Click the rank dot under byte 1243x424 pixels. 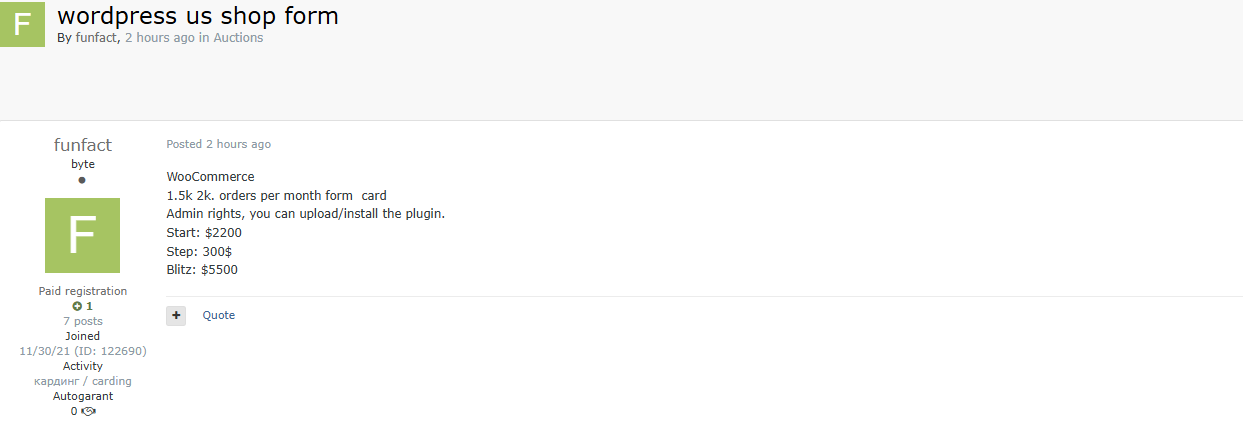click(x=82, y=180)
